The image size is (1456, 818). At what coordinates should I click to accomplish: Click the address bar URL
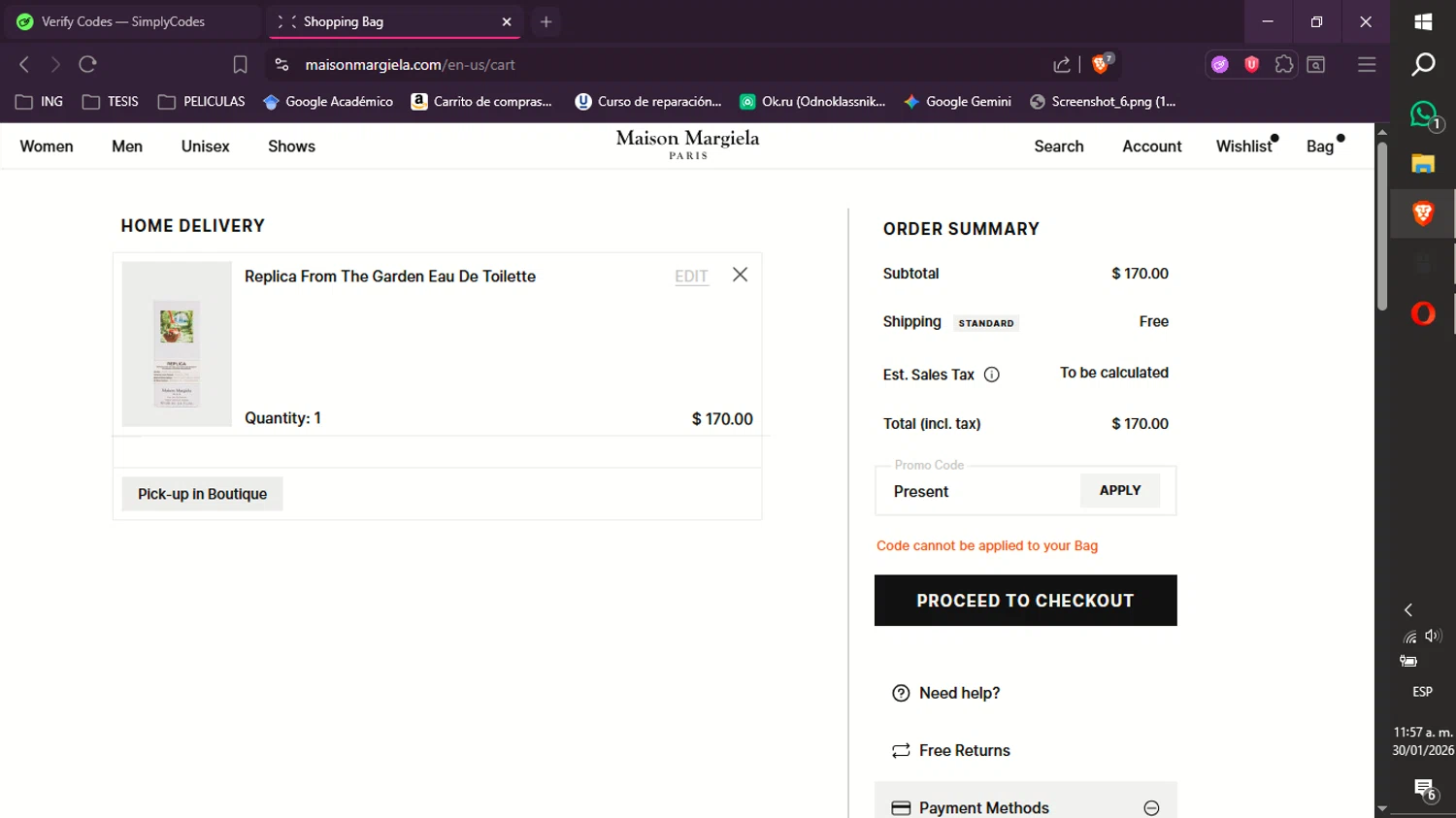tap(410, 65)
